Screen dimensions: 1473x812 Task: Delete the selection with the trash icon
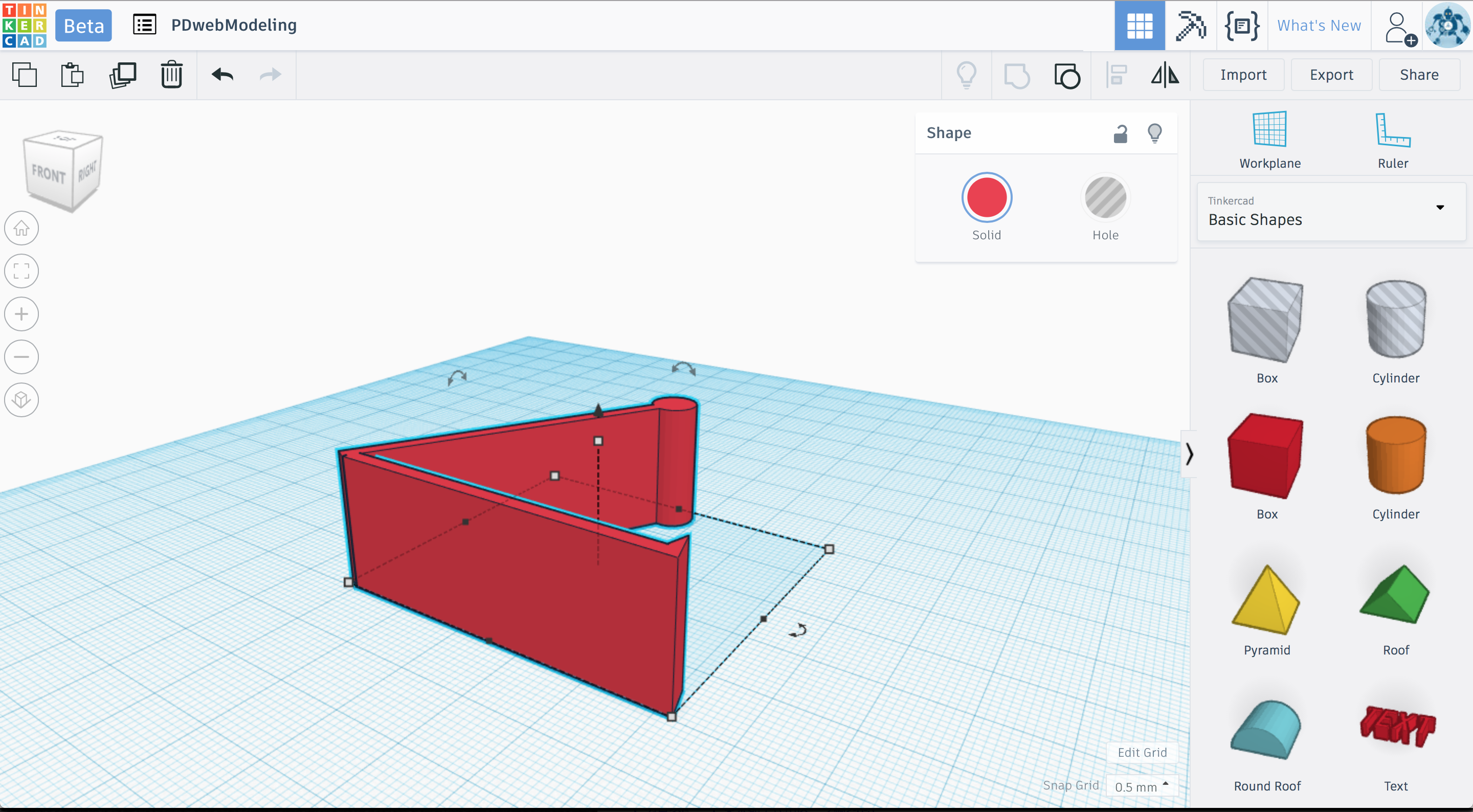point(171,75)
